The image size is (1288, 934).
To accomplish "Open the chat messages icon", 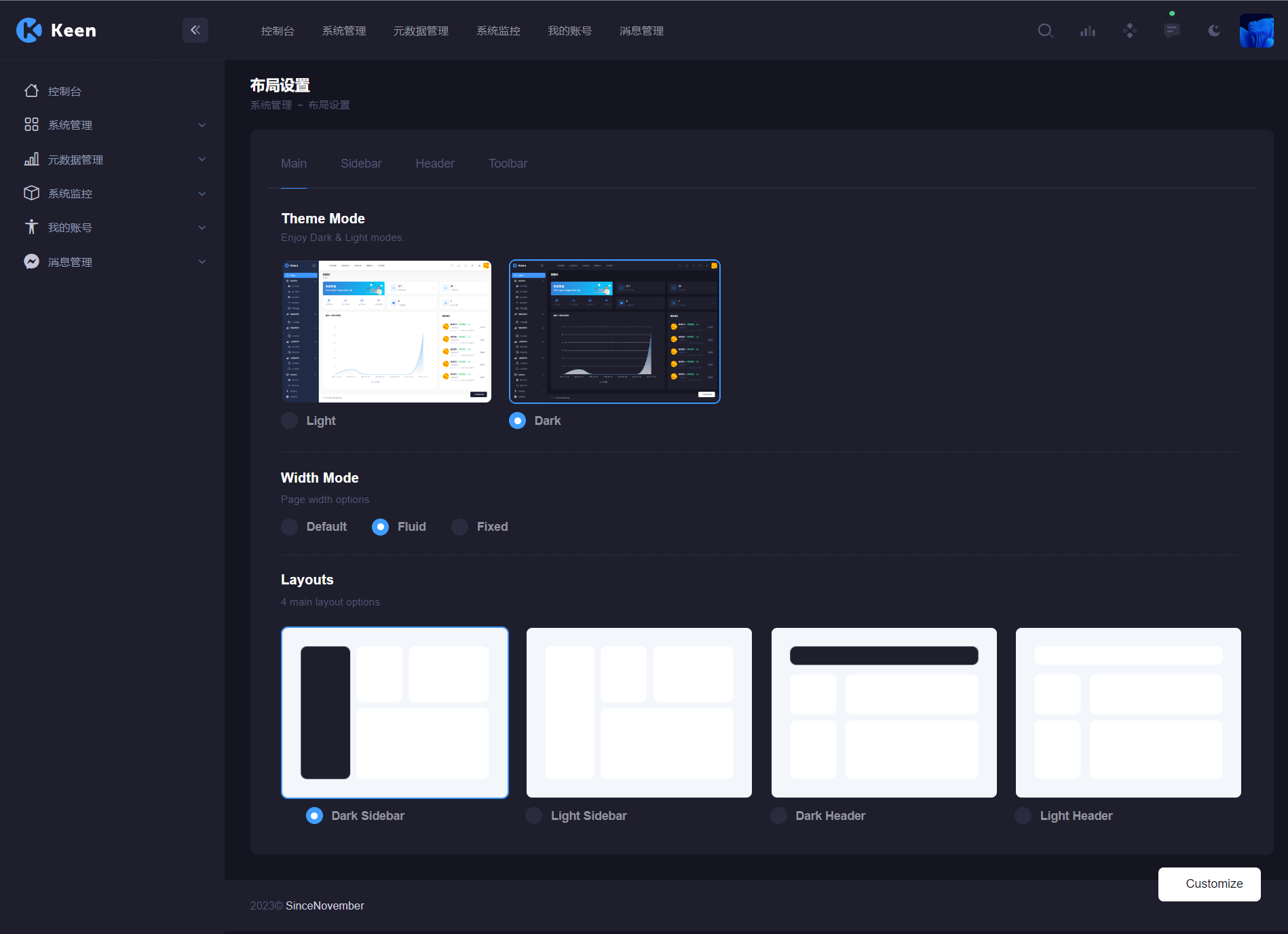I will pos(1171,31).
